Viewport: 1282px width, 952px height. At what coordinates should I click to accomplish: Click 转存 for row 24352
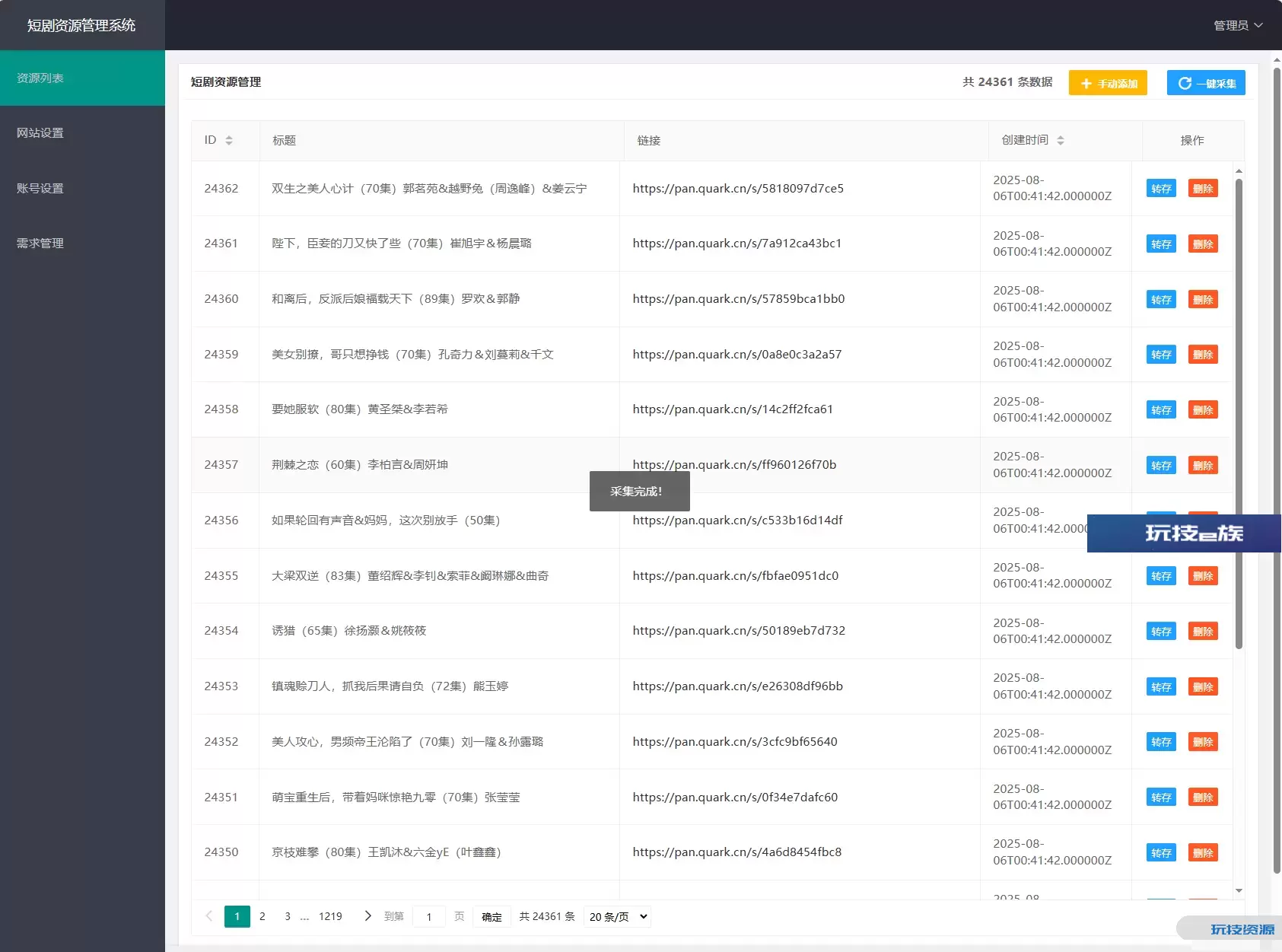pos(1161,742)
